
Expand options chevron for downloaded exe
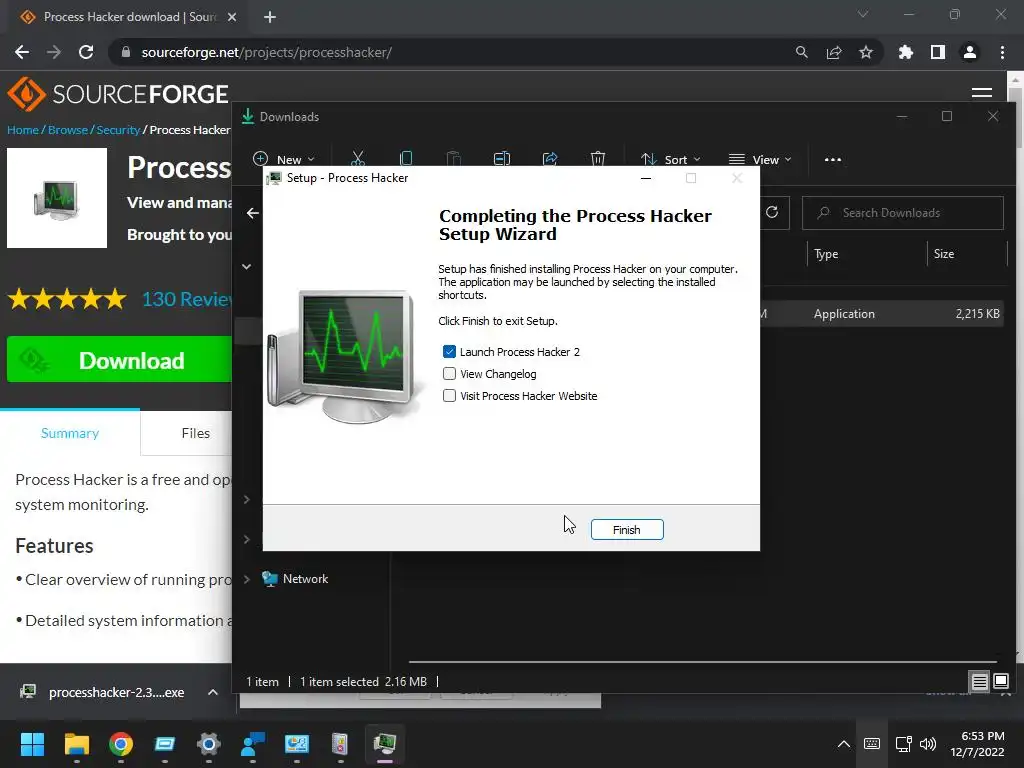(x=213, y=692)
